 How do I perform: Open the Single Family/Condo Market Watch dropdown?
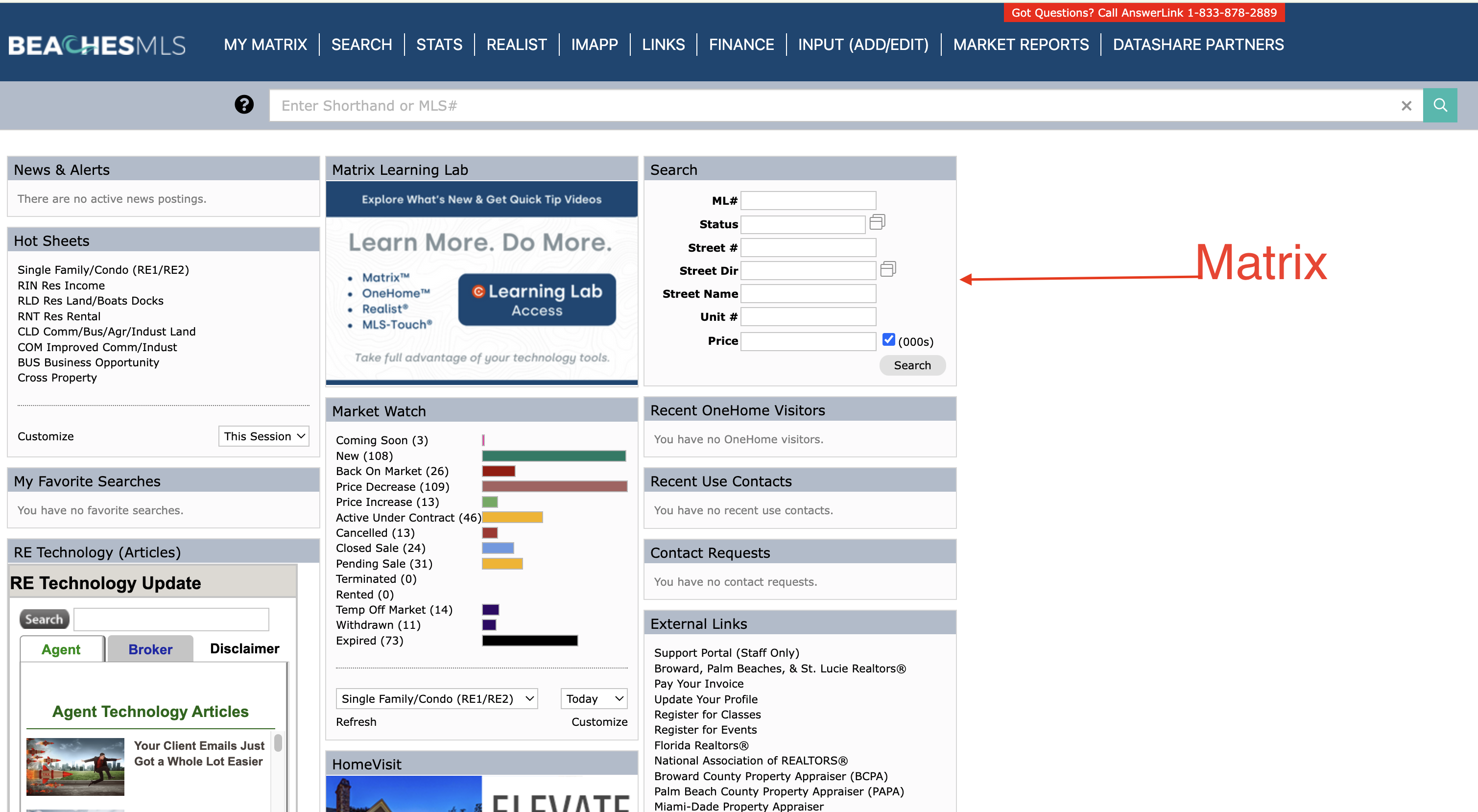[437, 698]
